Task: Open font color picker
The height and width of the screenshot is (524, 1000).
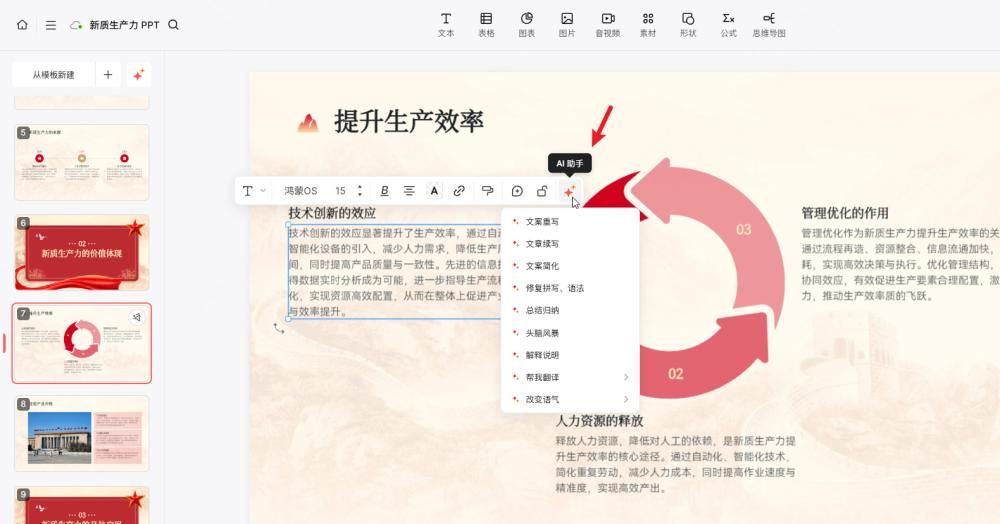Action: (434, 191)
